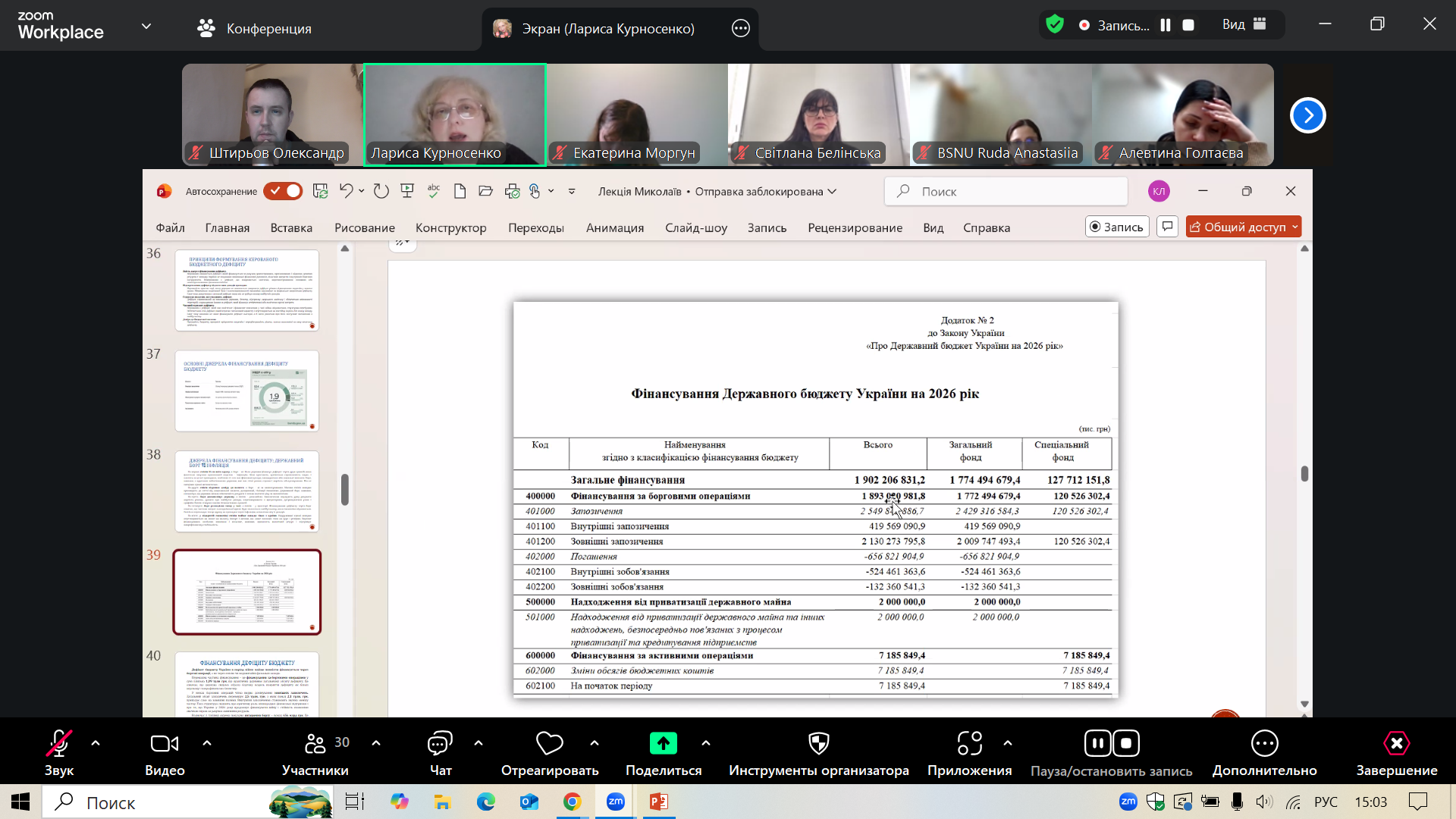The height and width of the screenshot is (819, 1456).
Task: Expand the Zoom Workplace dropdown chevron
Action: click(146, 27)
